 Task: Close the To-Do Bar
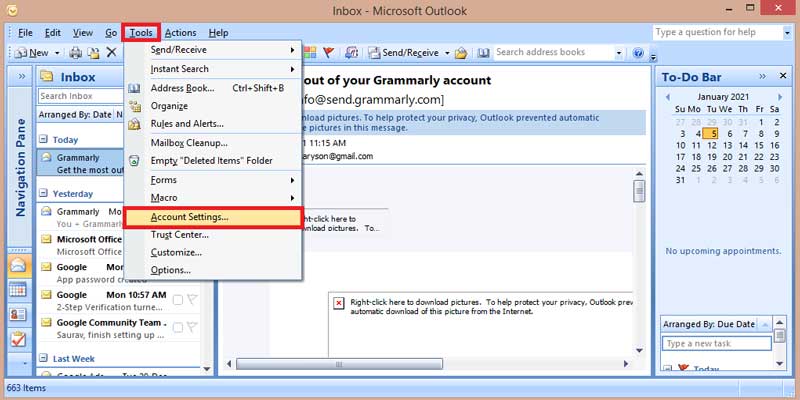click(x=783, y=76)
